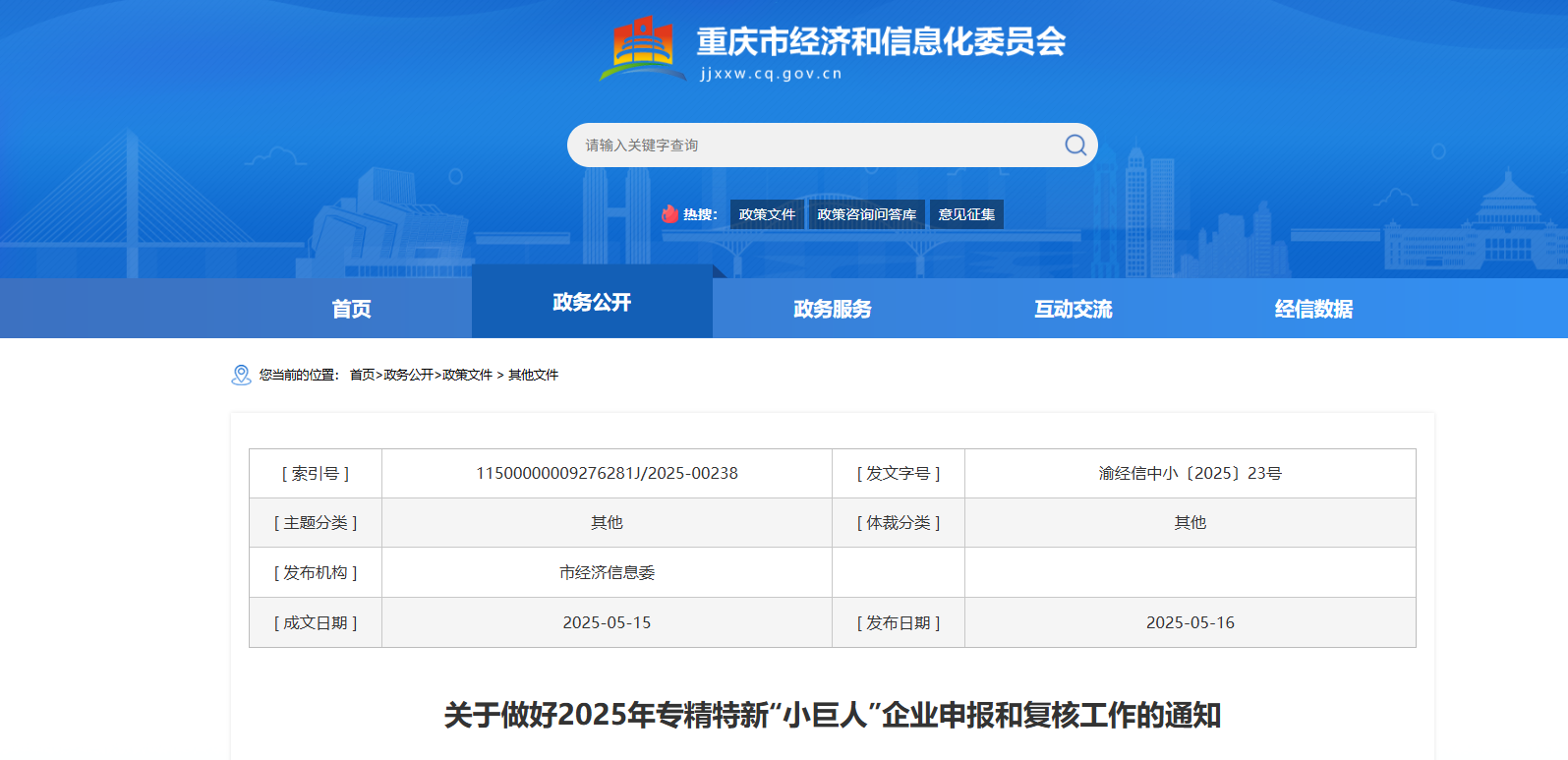Open the 政务公开 navigation tab

click(592, 303)
